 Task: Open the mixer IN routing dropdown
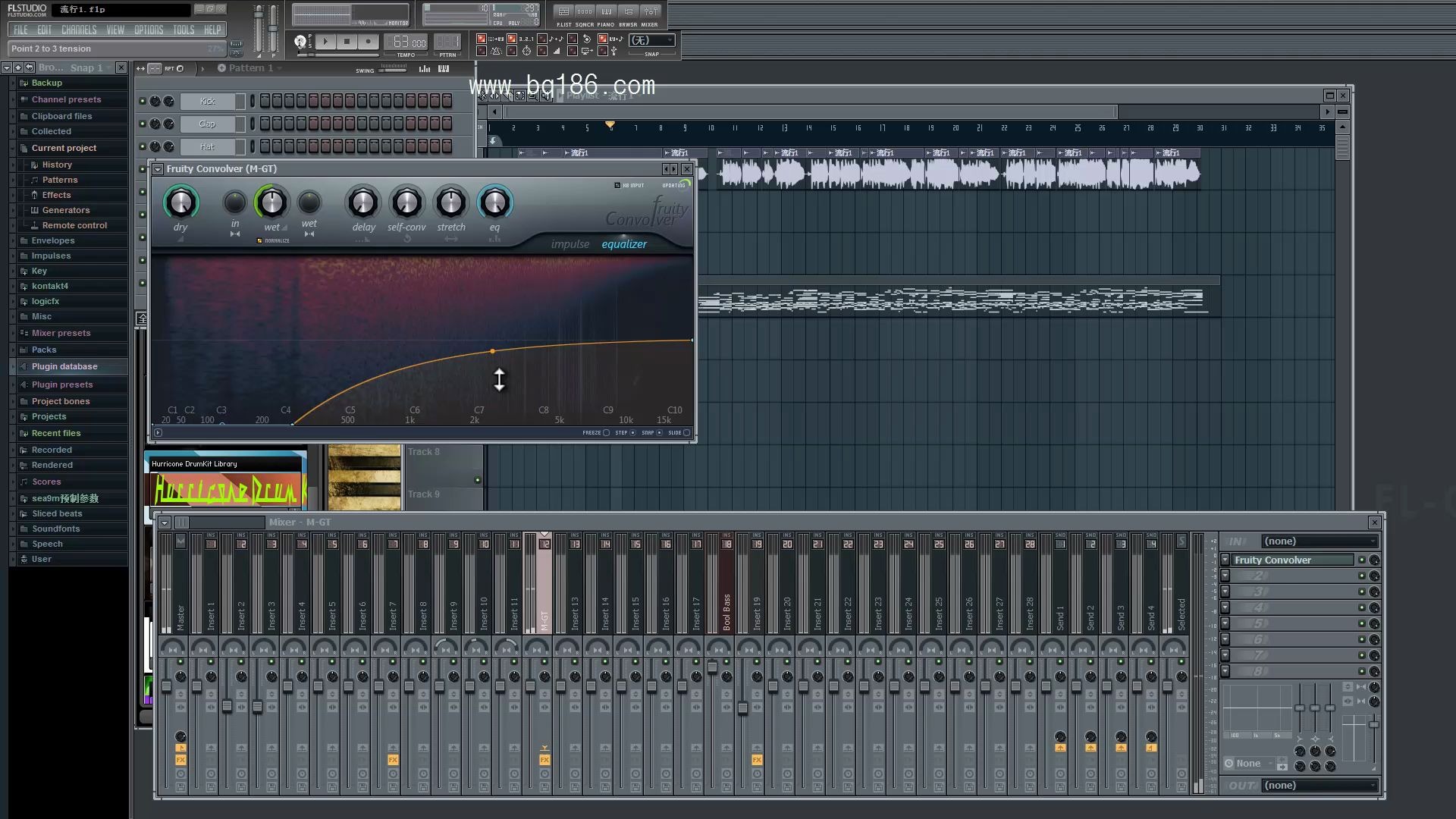(1319, 541)
